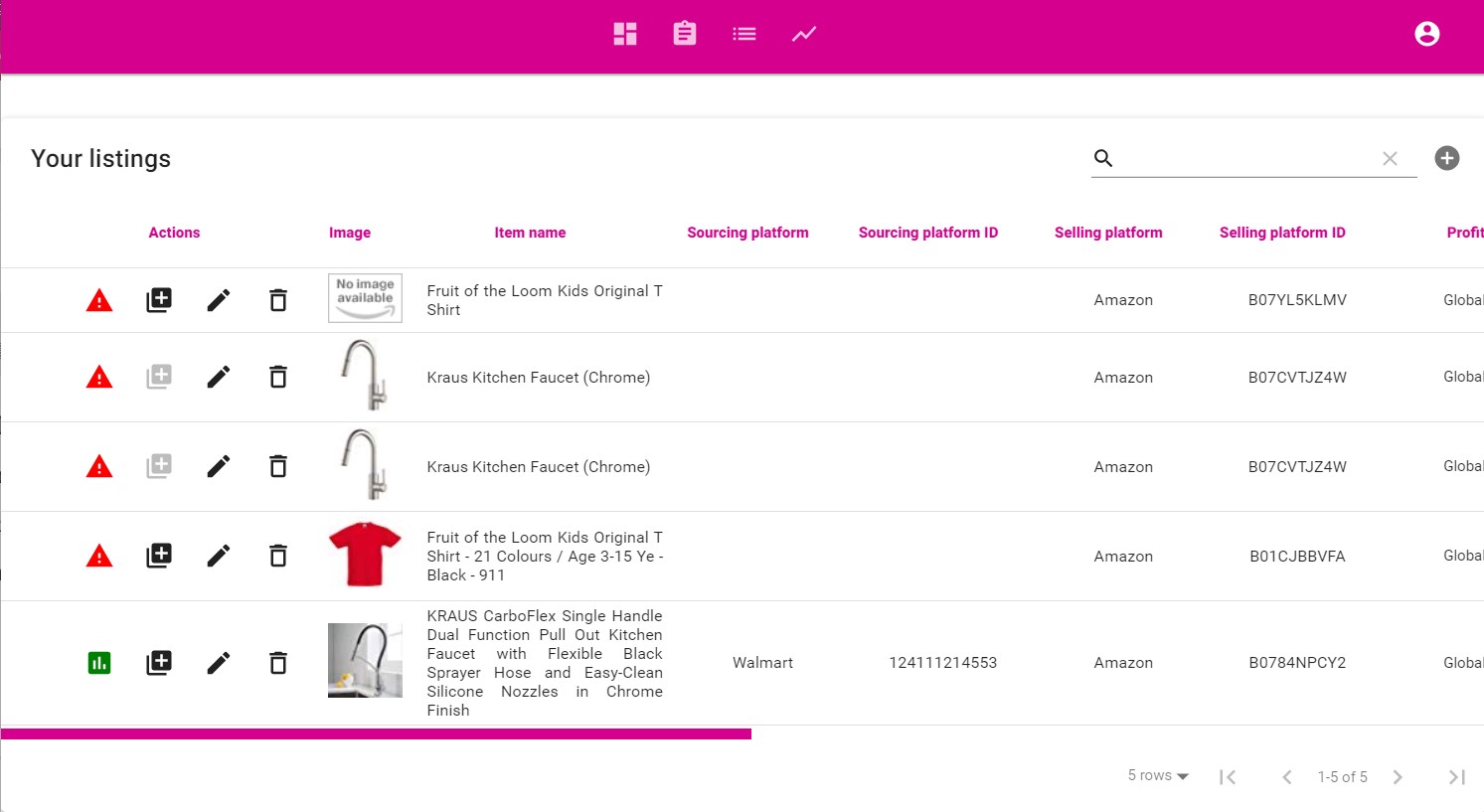
Task: Click selling platform ID 'B07YL5KLMV'
Action: pyautogui.click(x=1297, y=300)
